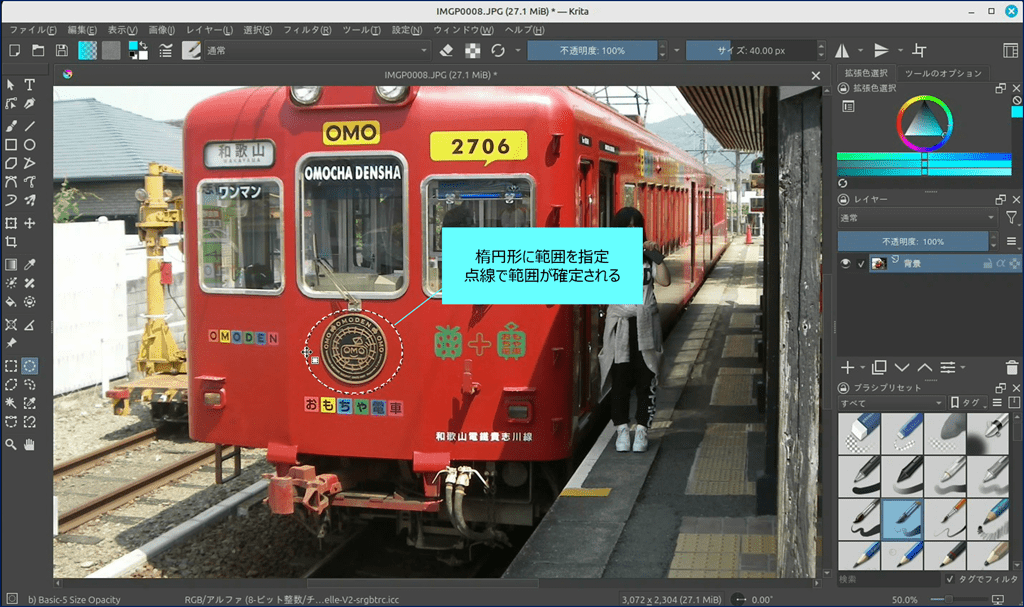The width and height of the screenshot is (1024, 607).
Task: Select the Crop tool
Action: [x=11, y=243]
